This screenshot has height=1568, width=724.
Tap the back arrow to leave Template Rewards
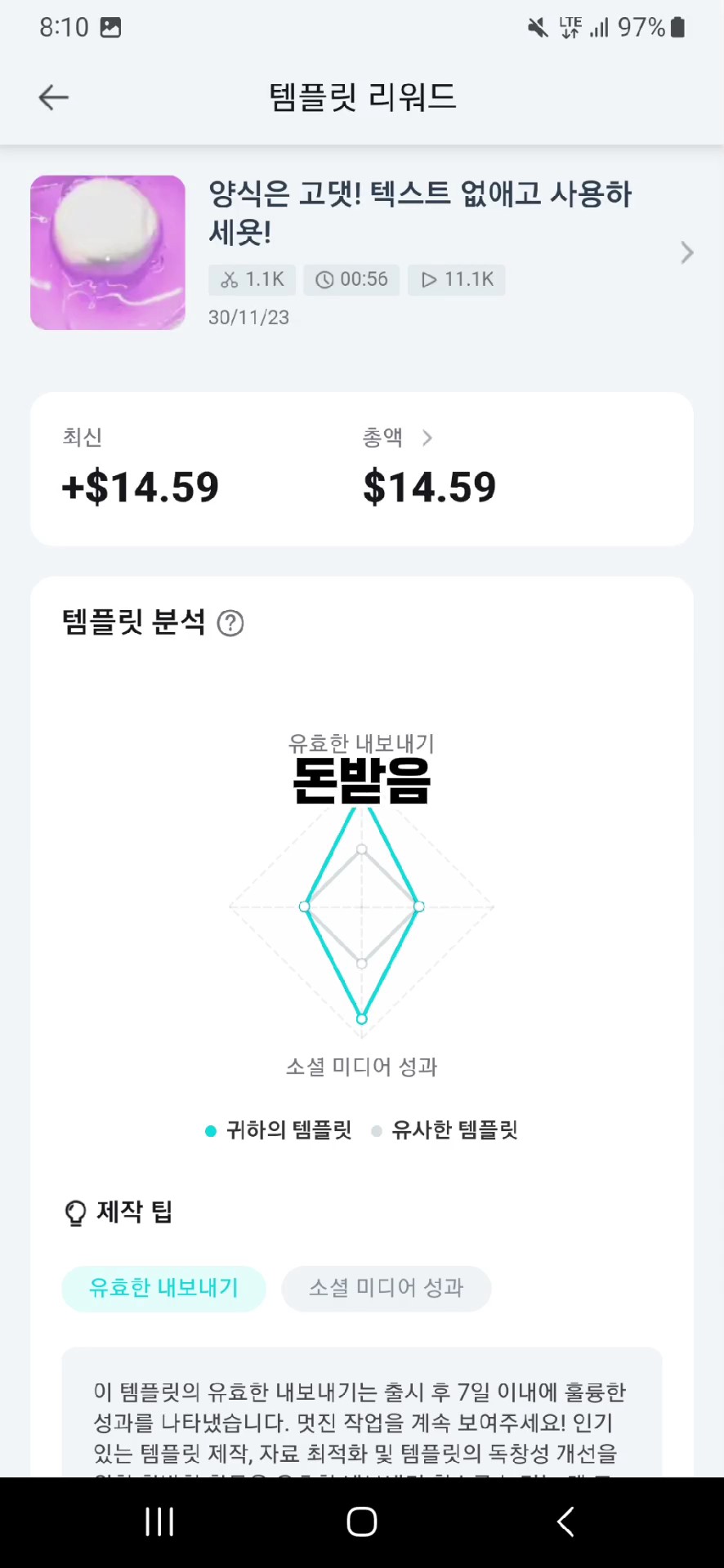point(52,97)
